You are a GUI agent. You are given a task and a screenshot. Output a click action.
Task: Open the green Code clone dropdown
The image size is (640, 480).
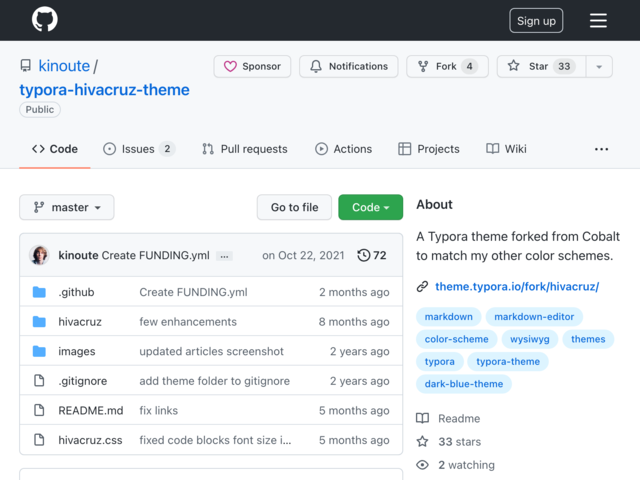[x=371, y=207]
